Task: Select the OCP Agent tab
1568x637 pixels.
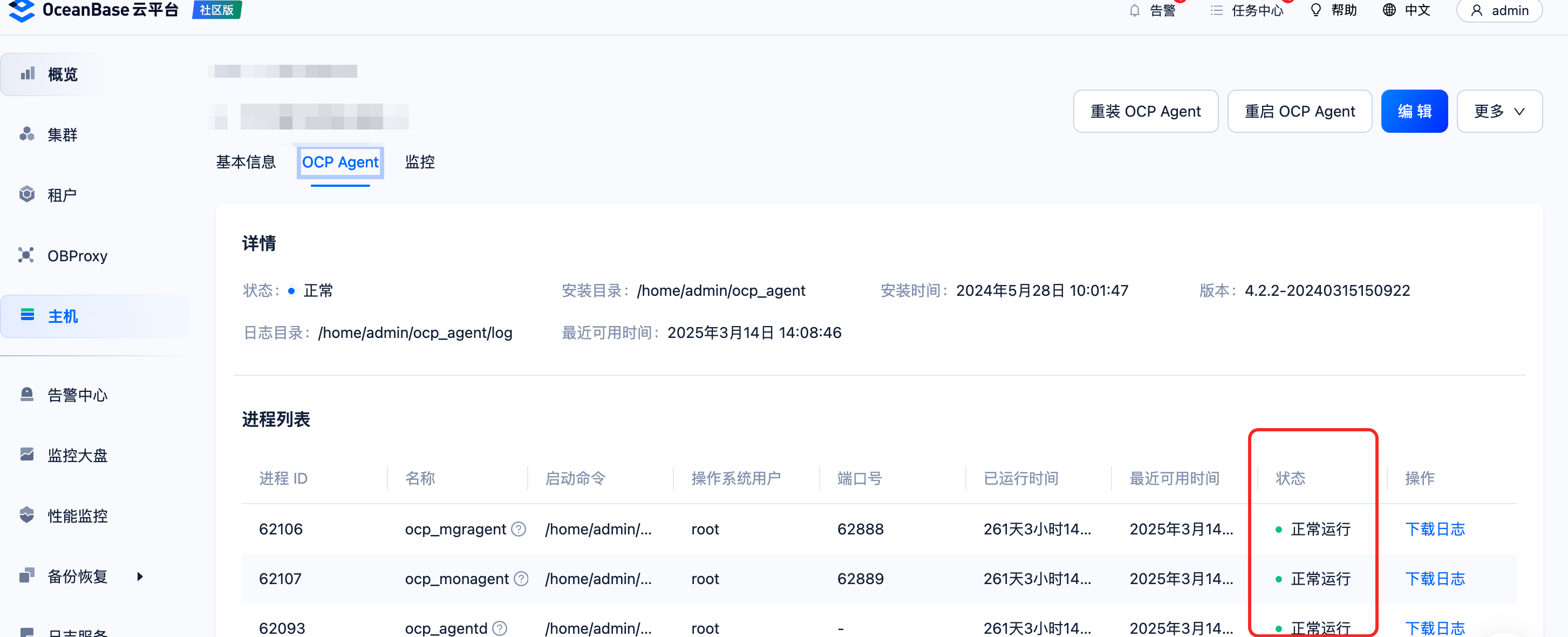Action: click(340, 162)
